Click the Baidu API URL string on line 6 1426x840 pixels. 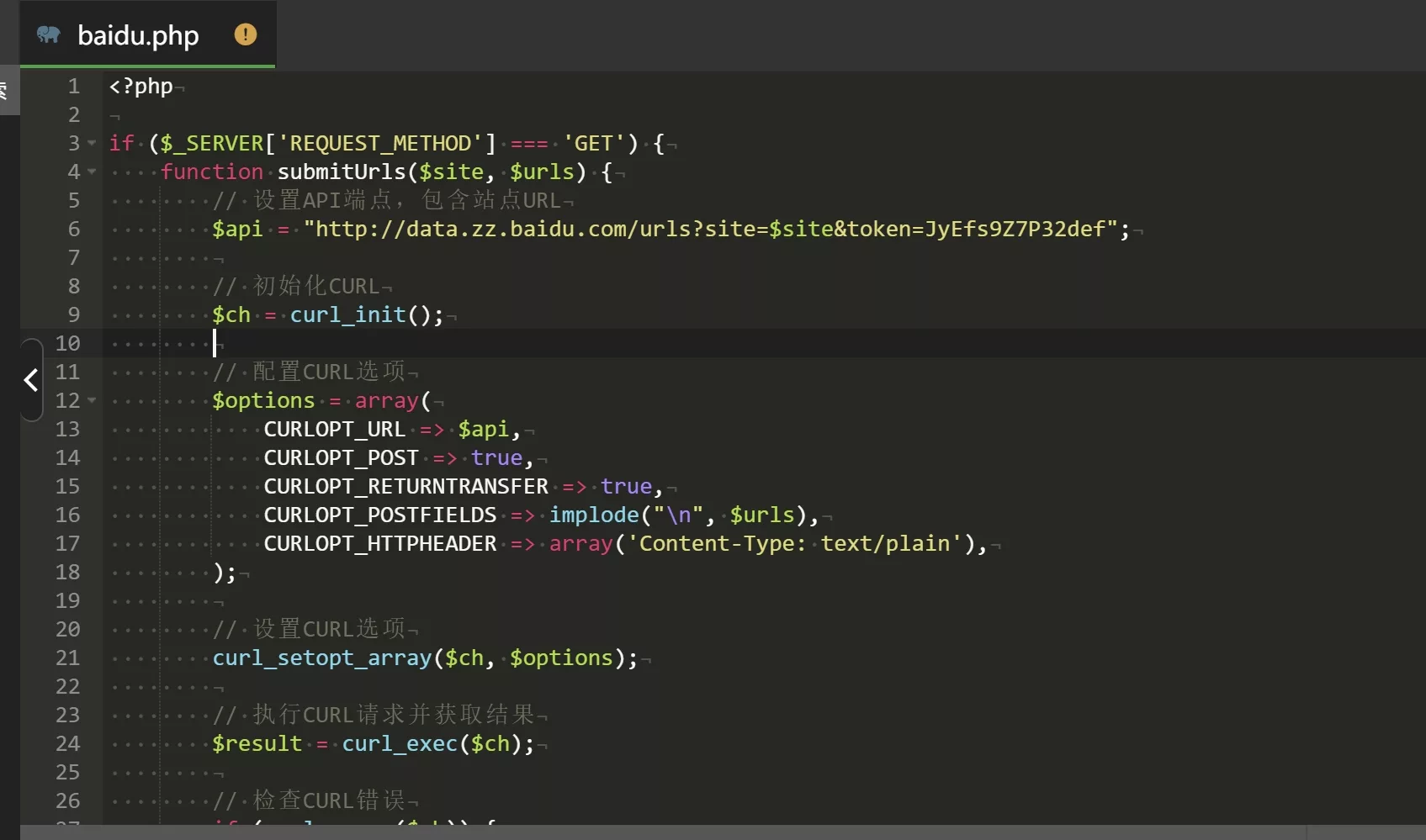(715, 230)
